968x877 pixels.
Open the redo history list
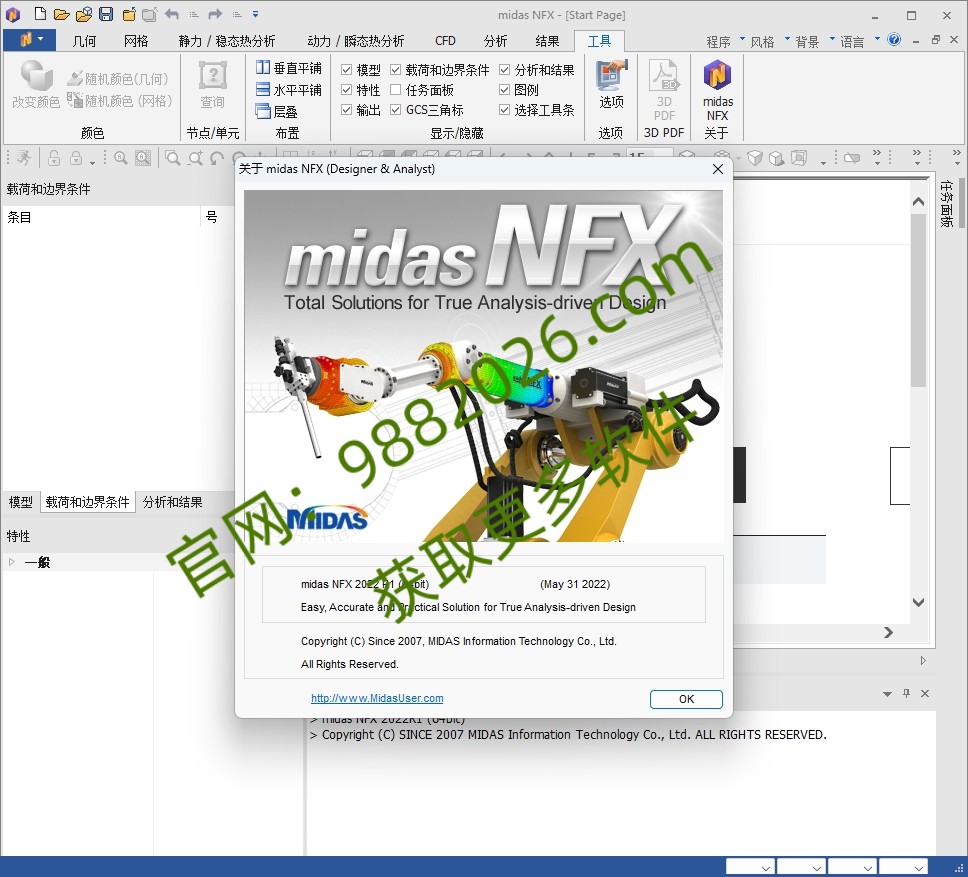237,14
